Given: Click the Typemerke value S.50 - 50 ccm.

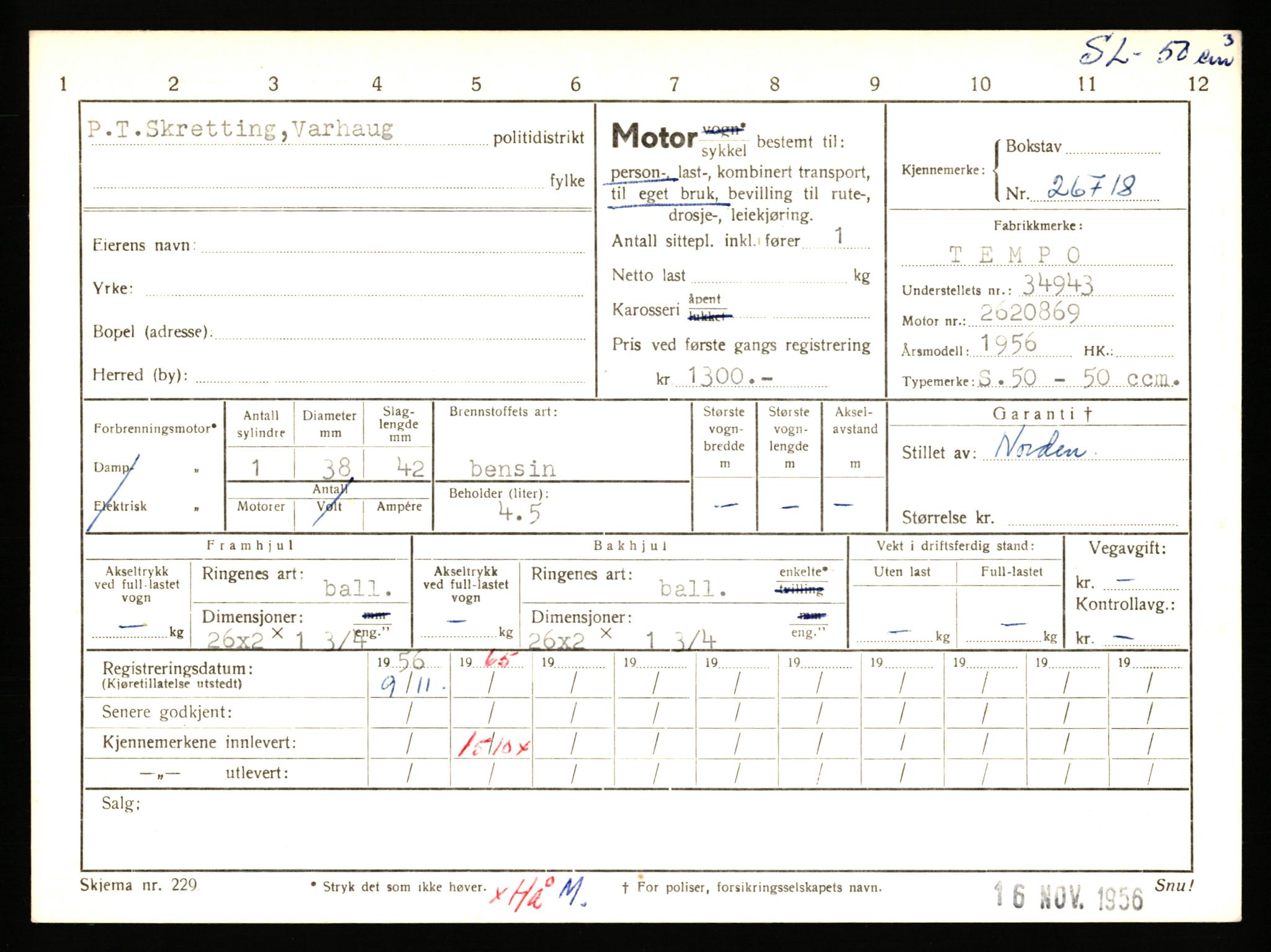Looking at the screenshot, I should coord(1079,378).
